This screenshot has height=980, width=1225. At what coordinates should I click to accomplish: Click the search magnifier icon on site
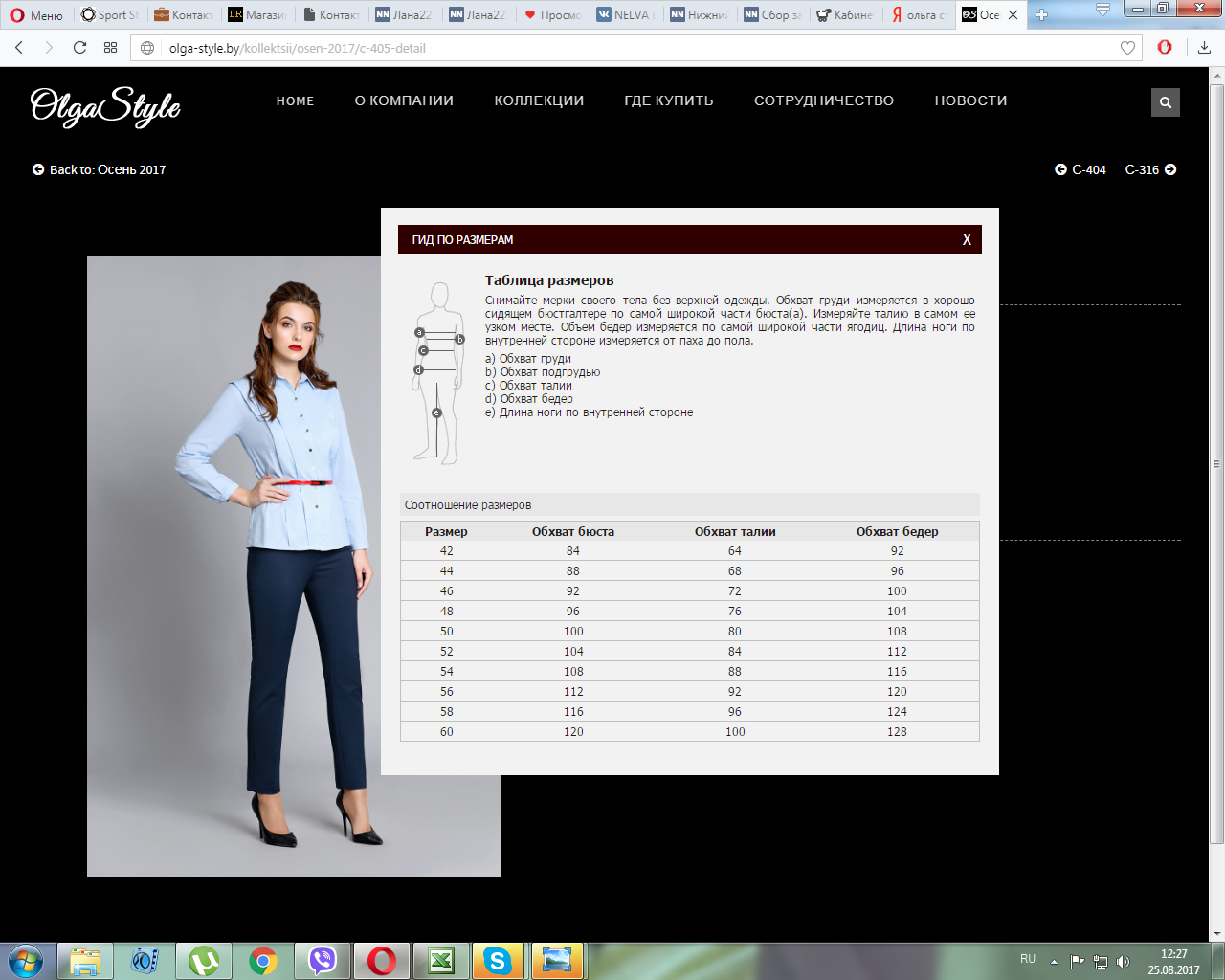pyautogui.click(x=1165, y=102)
